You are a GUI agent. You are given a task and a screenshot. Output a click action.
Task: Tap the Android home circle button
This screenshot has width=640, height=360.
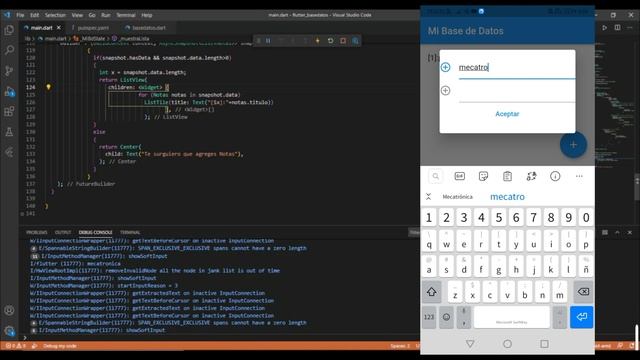click(x=507, y=344)
